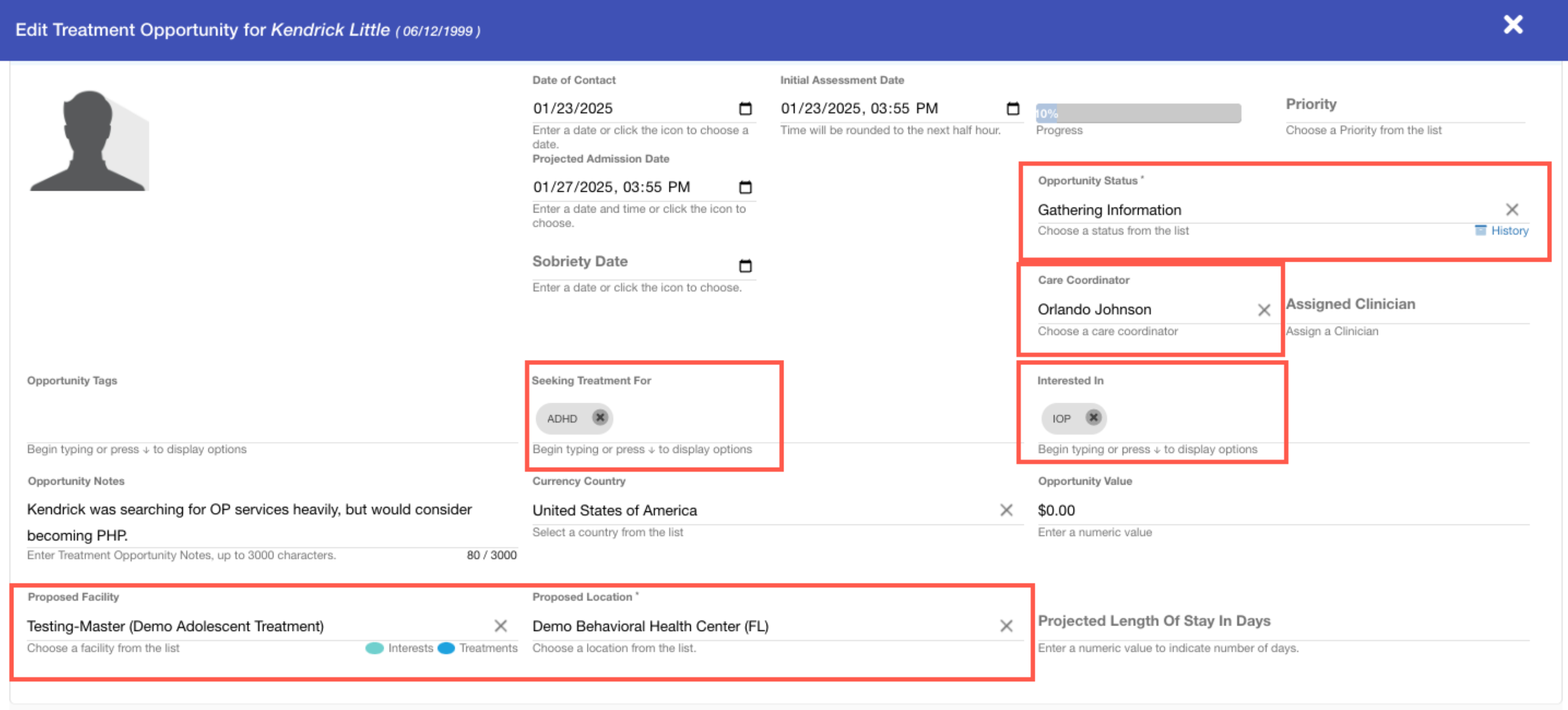The width and height of the screenshot is (1568, 710).
Task: Clear Orlando Johnson from Care Coordinator
Action: [x=1264, y=310]
